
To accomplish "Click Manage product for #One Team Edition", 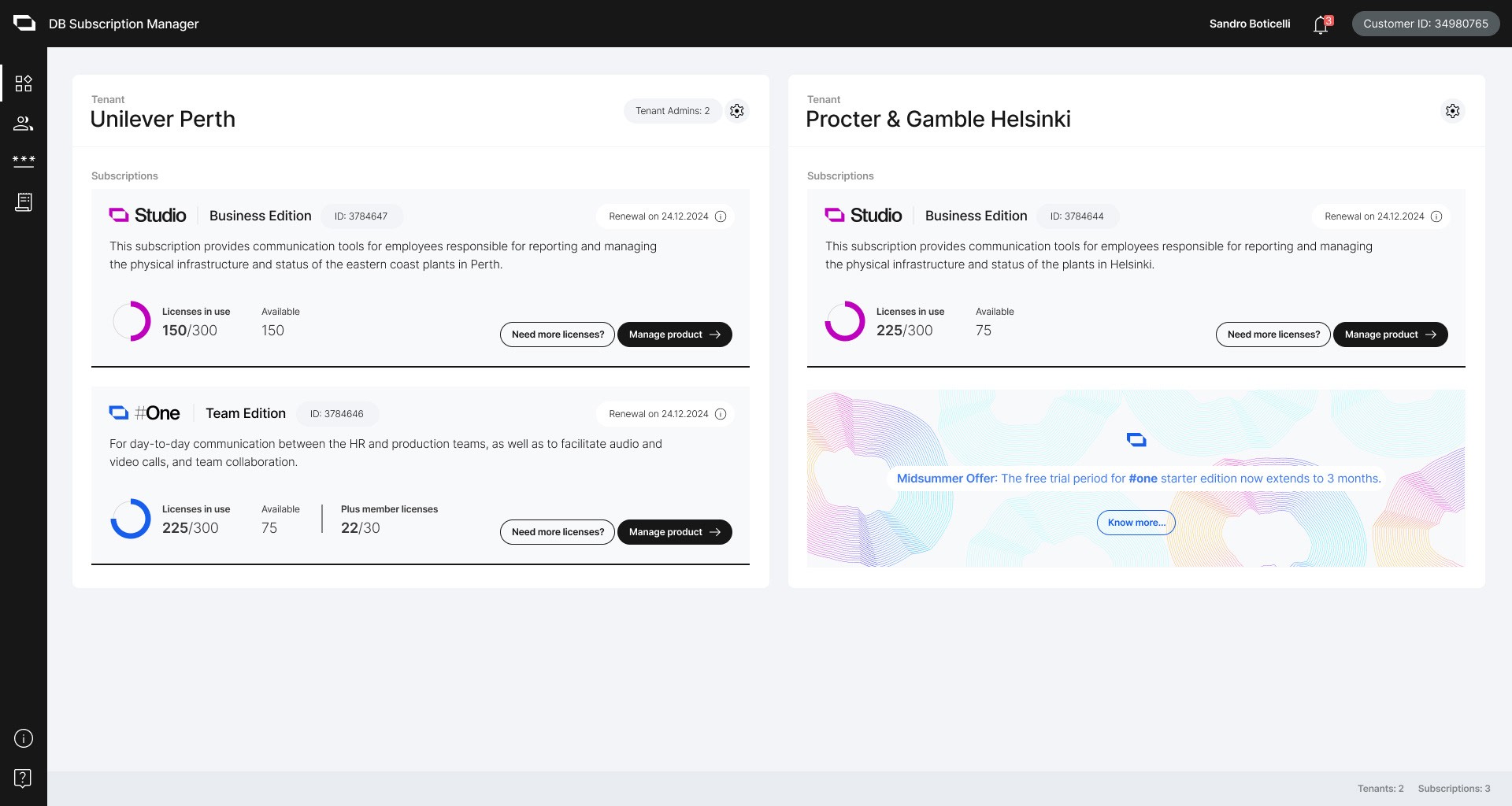I will (x=675, y=532).
